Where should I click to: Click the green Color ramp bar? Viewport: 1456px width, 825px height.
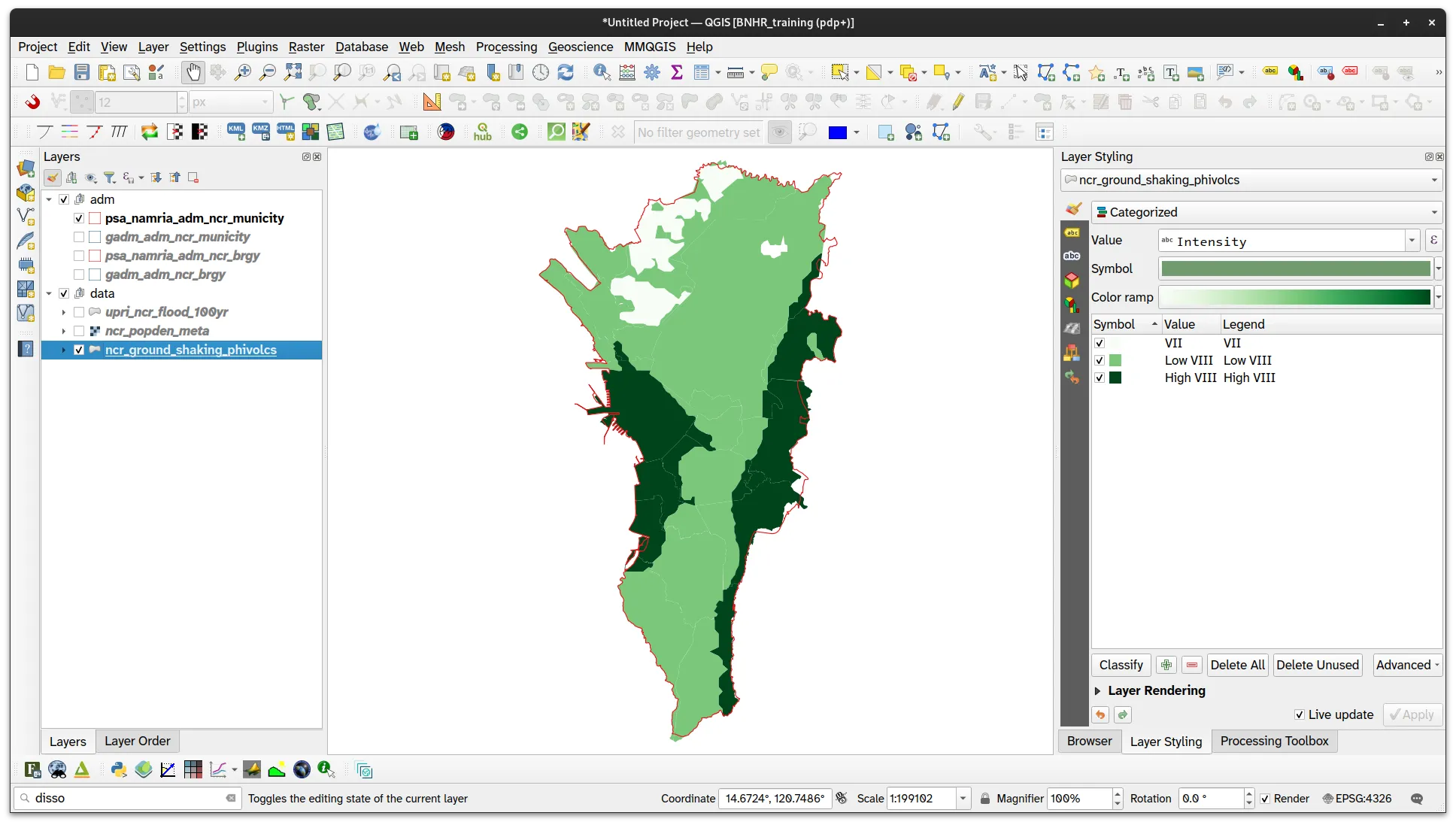1295,297
